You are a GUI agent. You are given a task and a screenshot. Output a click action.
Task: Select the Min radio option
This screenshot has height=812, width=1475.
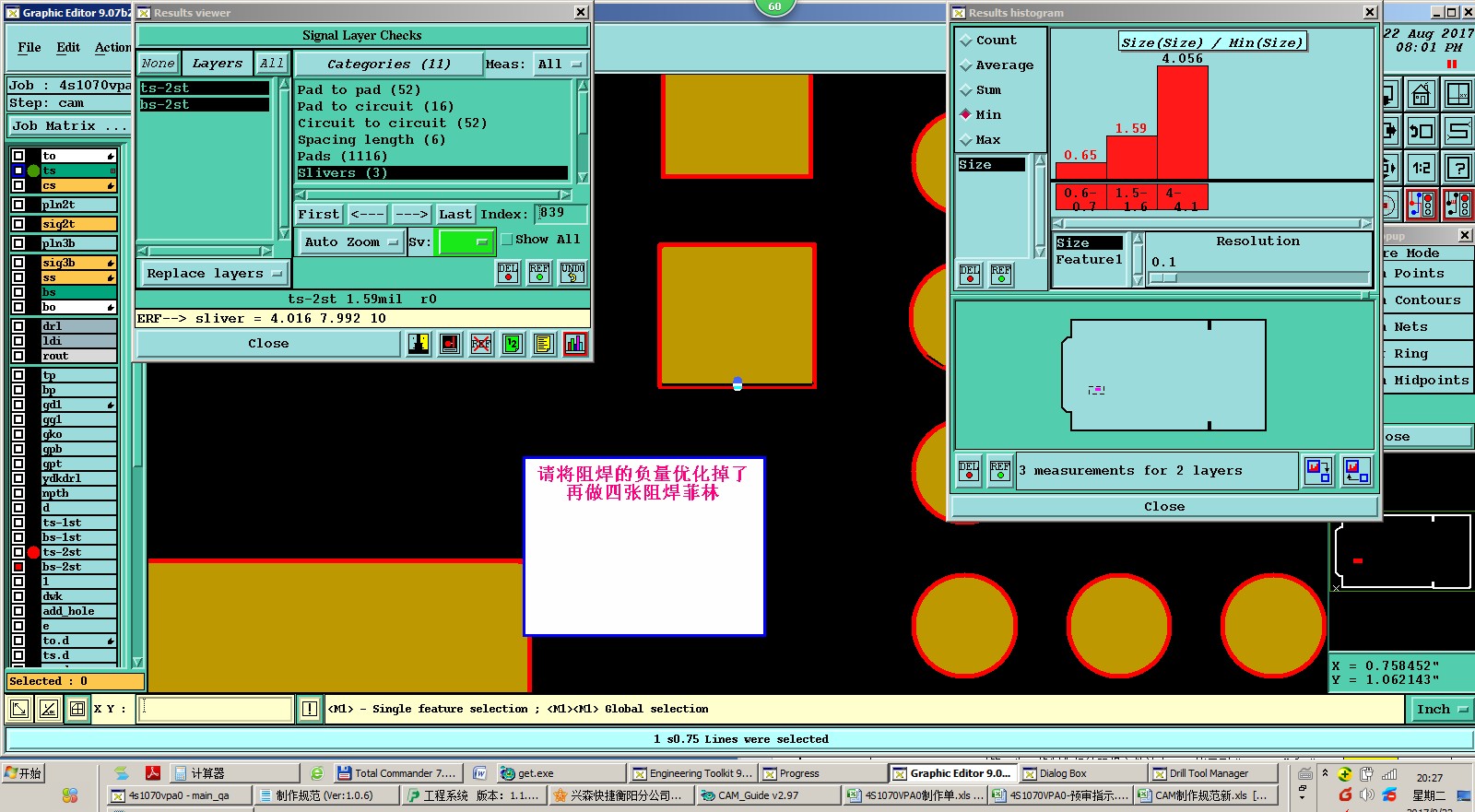[966, 115]
